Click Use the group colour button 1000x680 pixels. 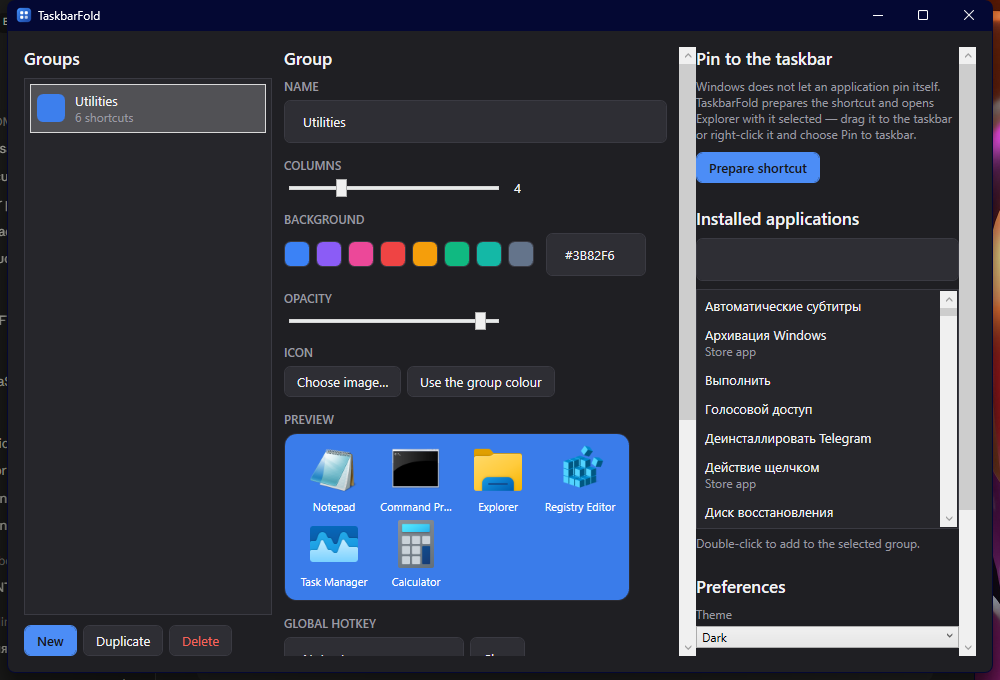pos(481,382)
